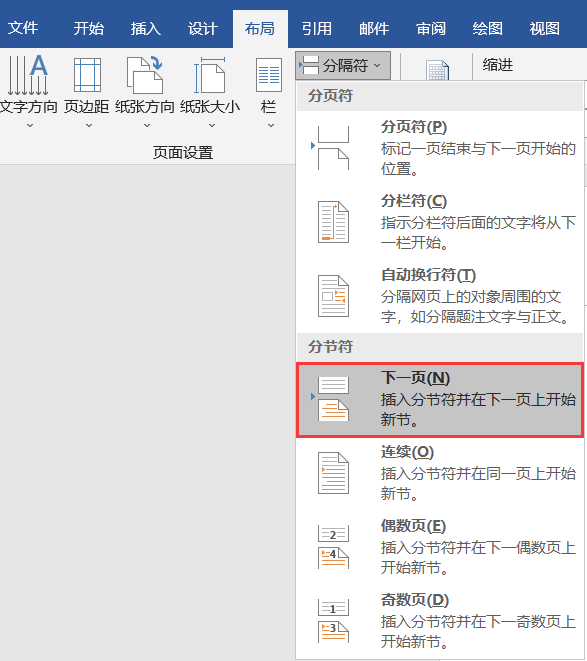Click the 文字方向 text direction icon
The image size is (587, 661).
pos(28,75)
